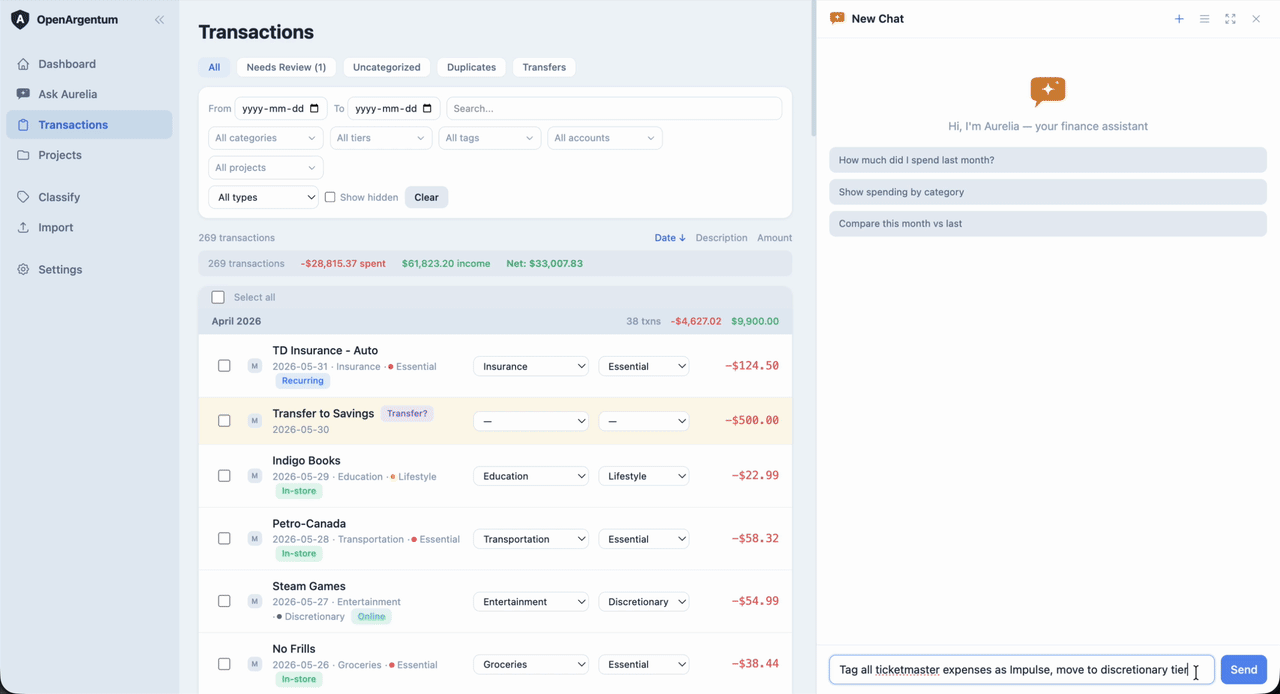Click the Clear filters button

click(426, 197)
